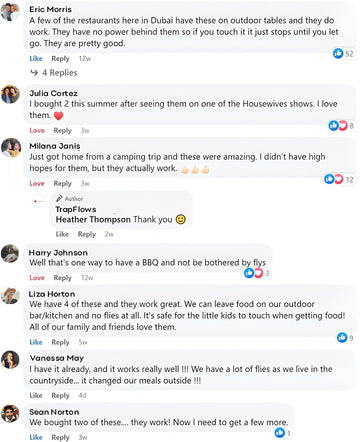
Task: Open the TrapFlows author avatar
Action: pos(39,201)
